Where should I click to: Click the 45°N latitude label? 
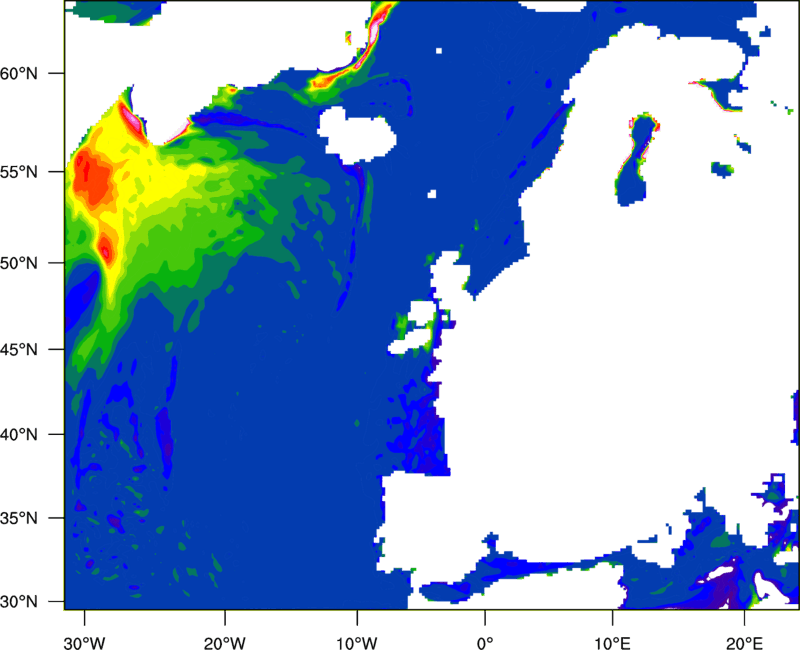point(19,349)
